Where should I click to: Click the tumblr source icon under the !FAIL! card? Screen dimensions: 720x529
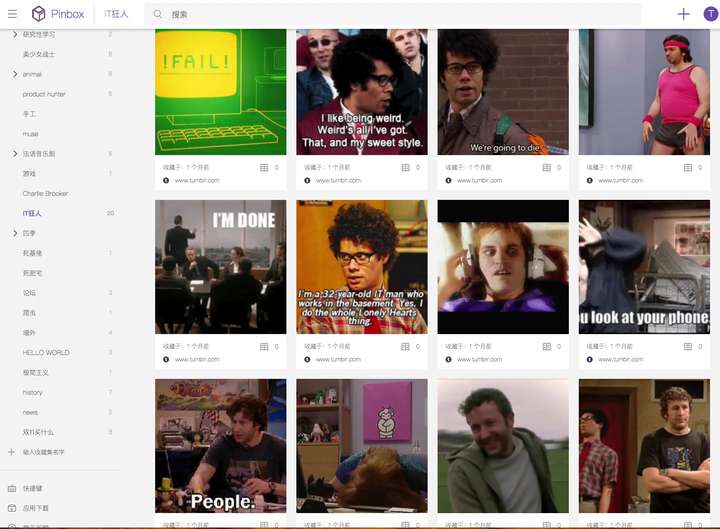pyautogui.click(x=166, y=180)
